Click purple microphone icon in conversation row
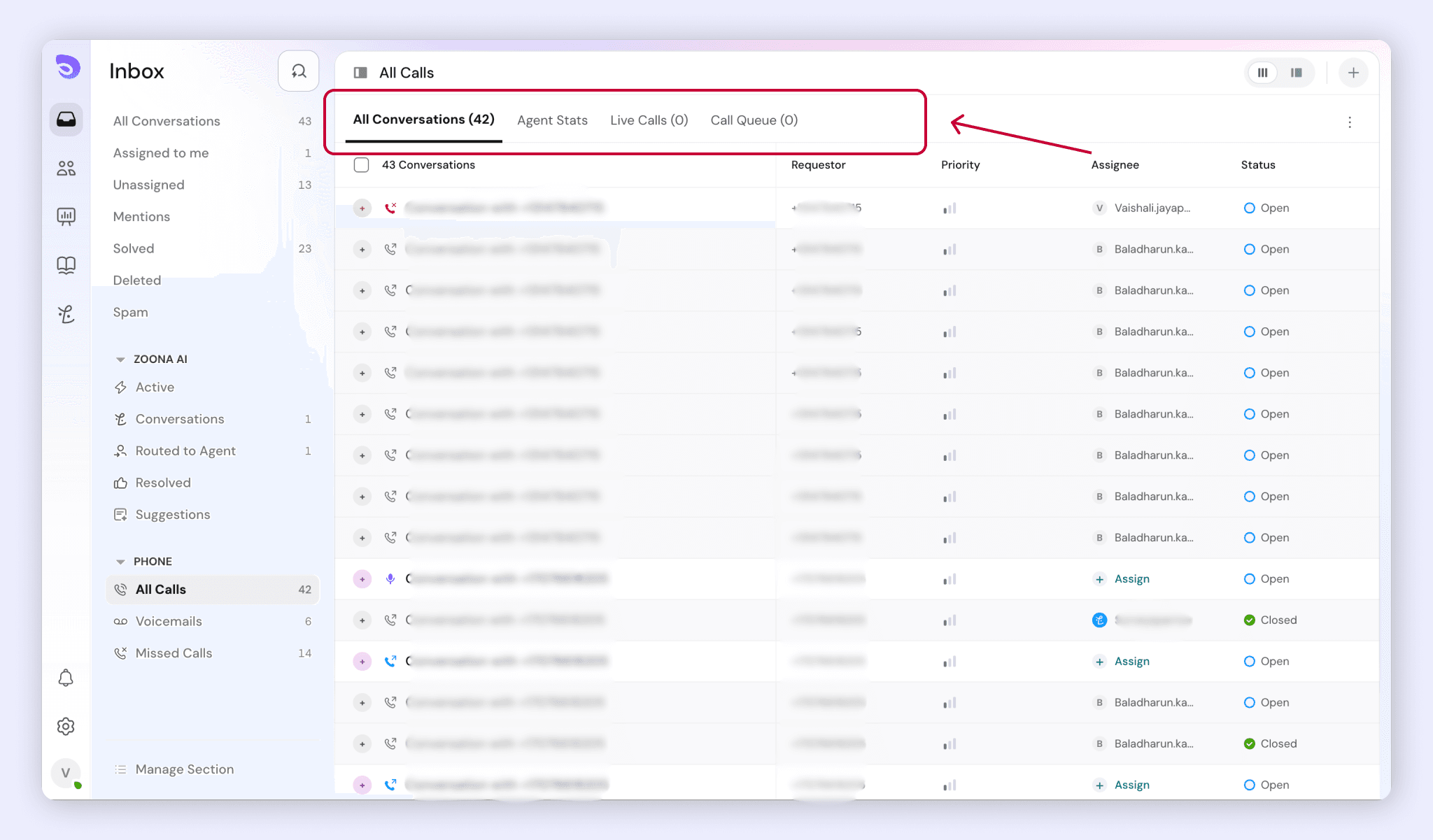The width and height of the screenshot is (1433, 840). [x=390, y=578]
